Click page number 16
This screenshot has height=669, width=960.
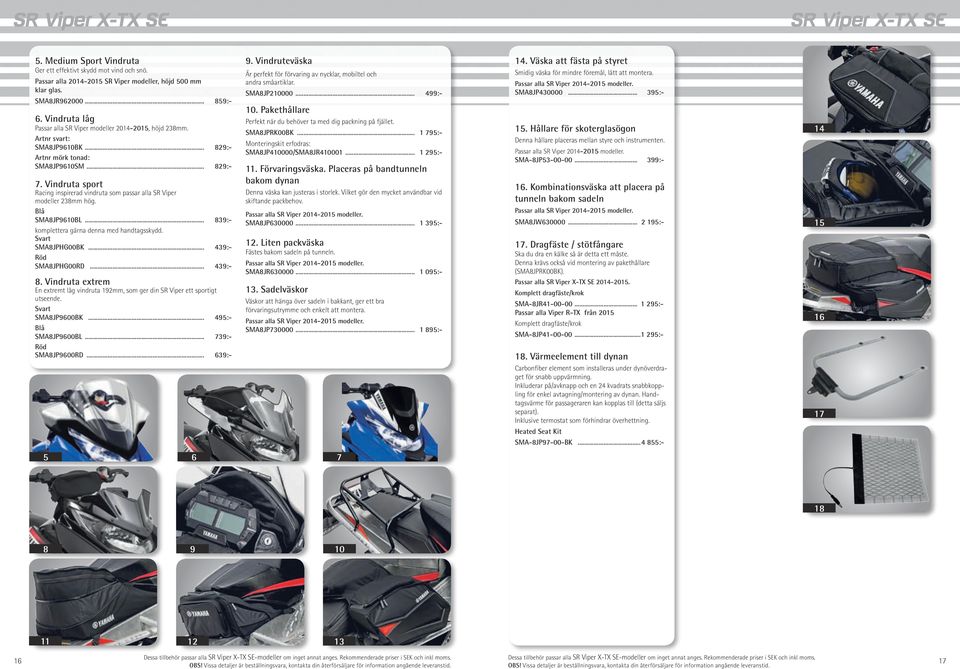(18, 661)
